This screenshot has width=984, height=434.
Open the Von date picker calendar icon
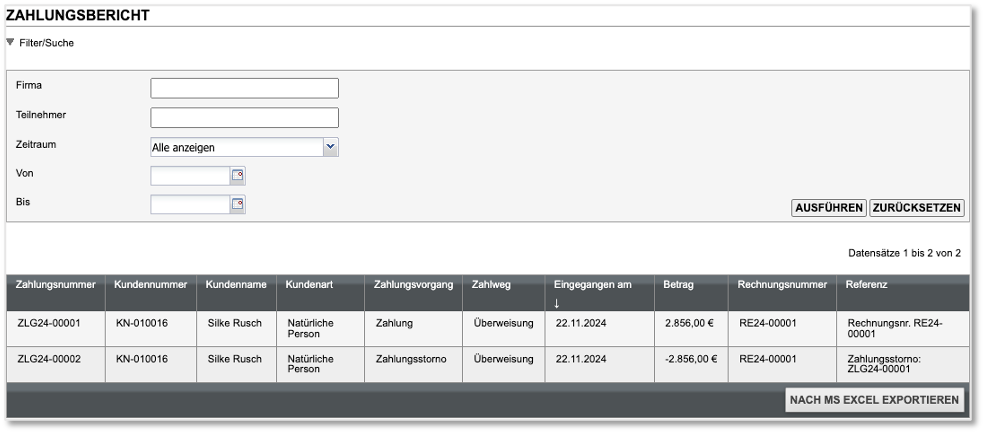[x=238, y=176]
